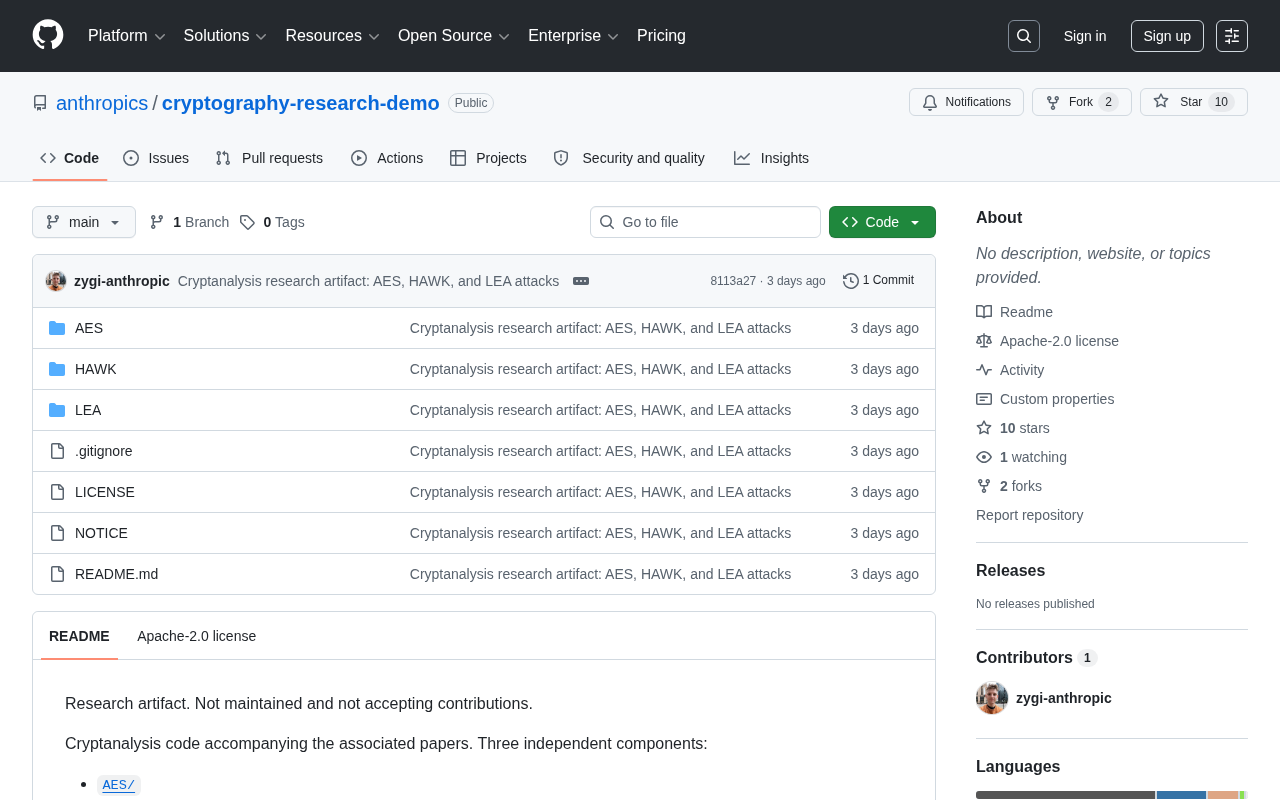Viewport: 1280px width, 800px height.
Task: Click the tag icon beside 0 Tags
Action: [x=247, y=222]
